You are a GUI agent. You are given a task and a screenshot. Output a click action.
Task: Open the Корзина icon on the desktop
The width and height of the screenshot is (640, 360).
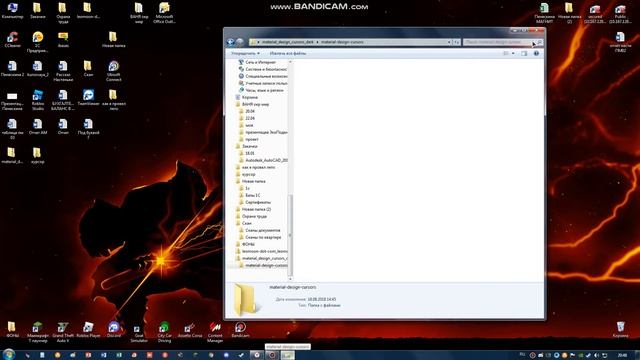pyautogui.click(x=620, y=330)
